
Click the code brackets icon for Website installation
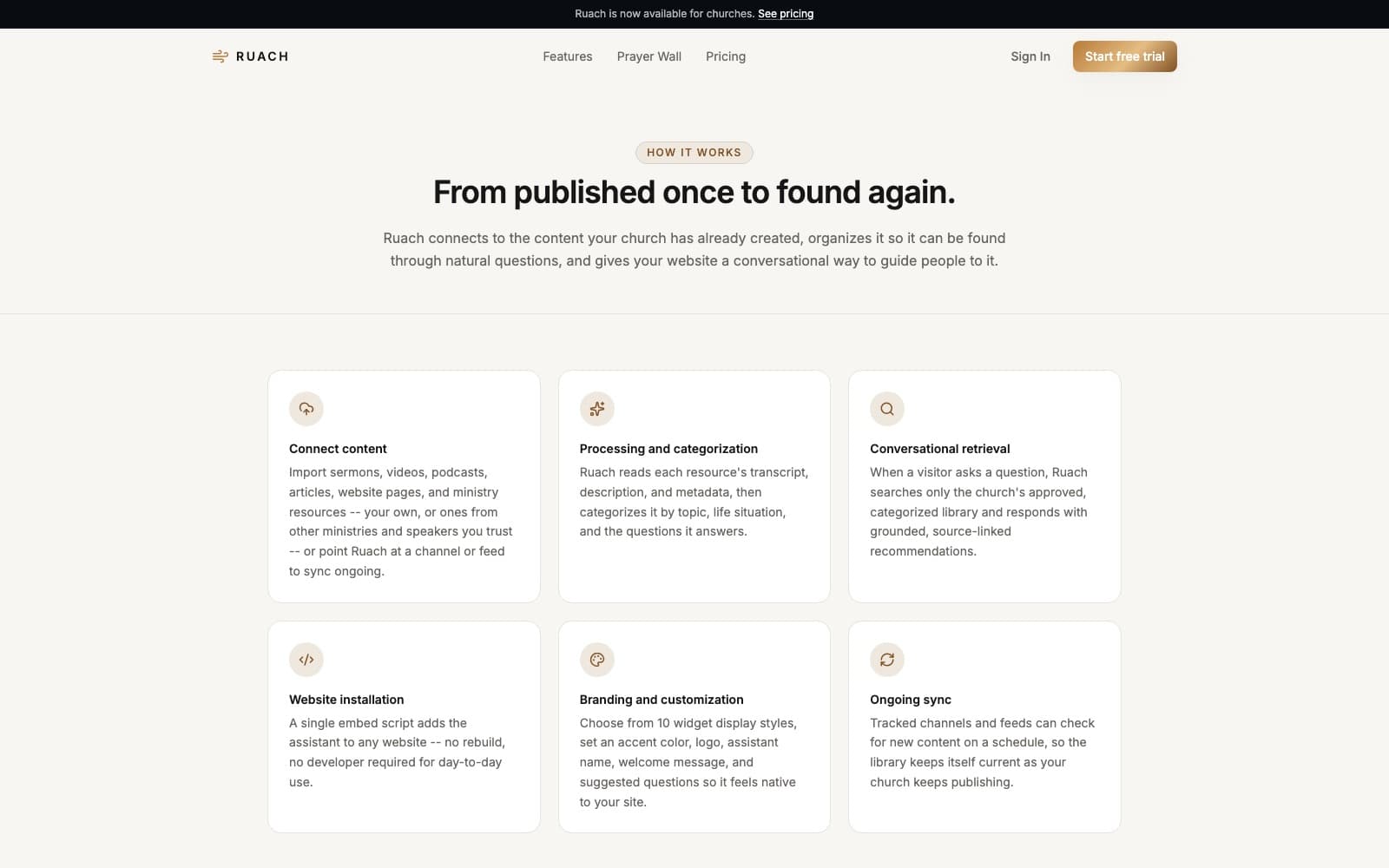(306, 660)
